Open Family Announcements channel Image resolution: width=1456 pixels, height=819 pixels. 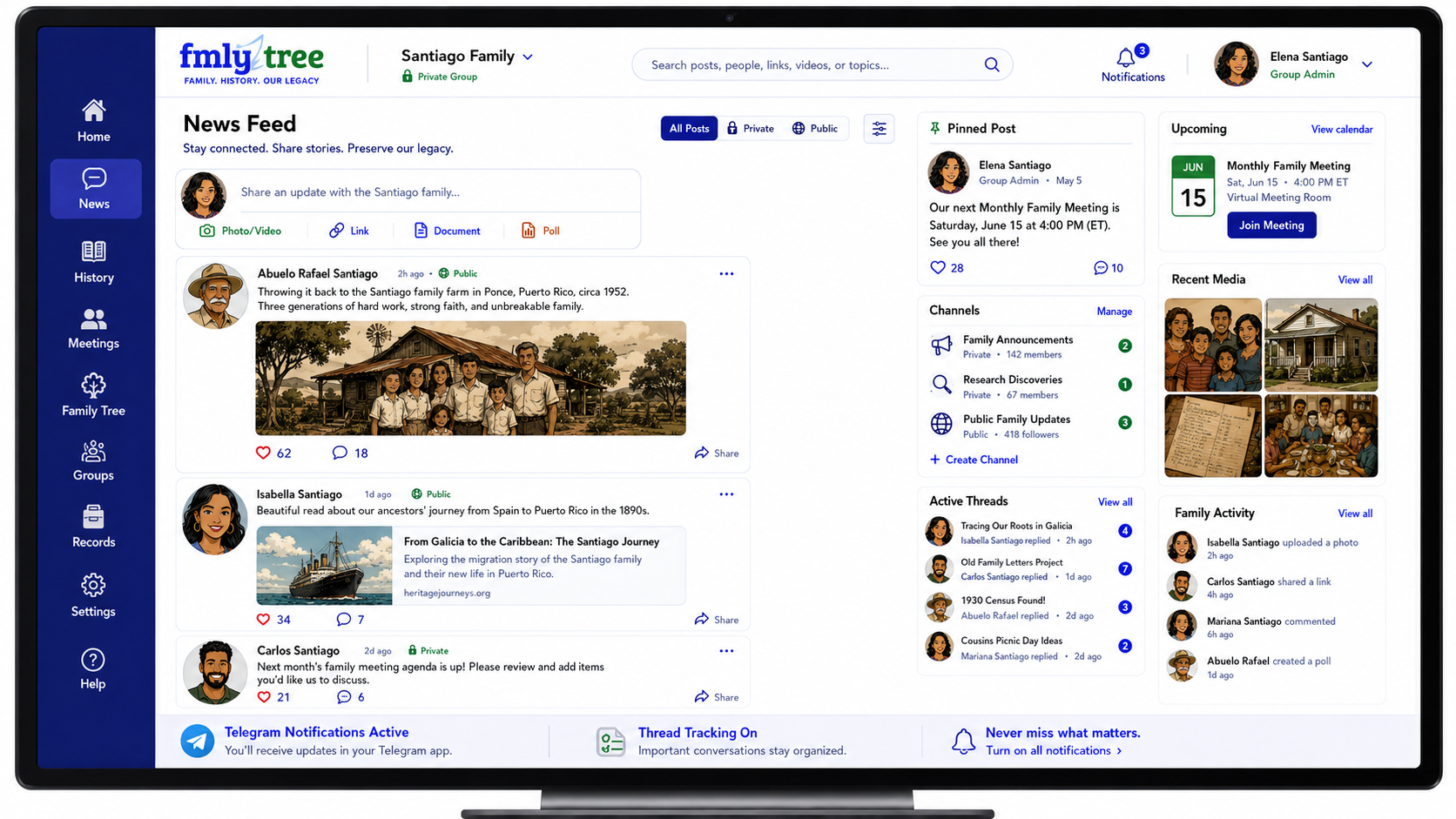click(1030, 346)
